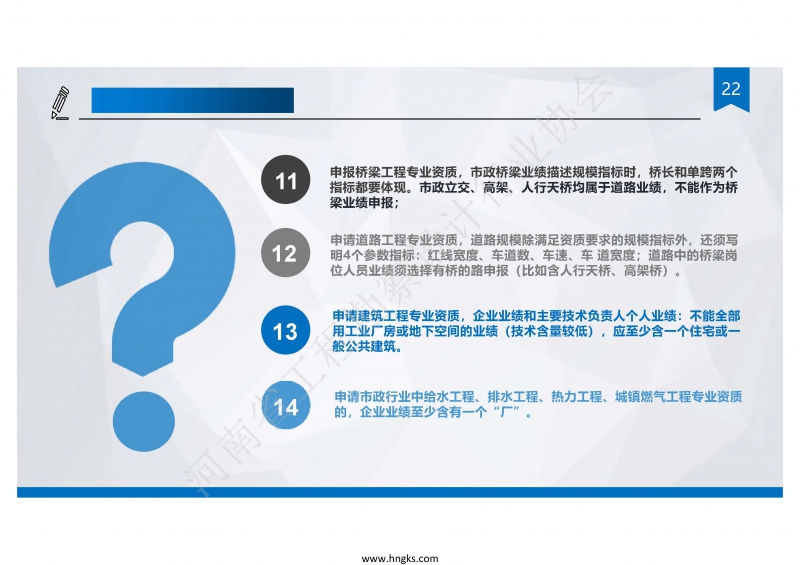Click the item 11 paragraph about 桥梁工程专业资质
The width and height of the screenshot is (800, 565).
click(533, 187)
